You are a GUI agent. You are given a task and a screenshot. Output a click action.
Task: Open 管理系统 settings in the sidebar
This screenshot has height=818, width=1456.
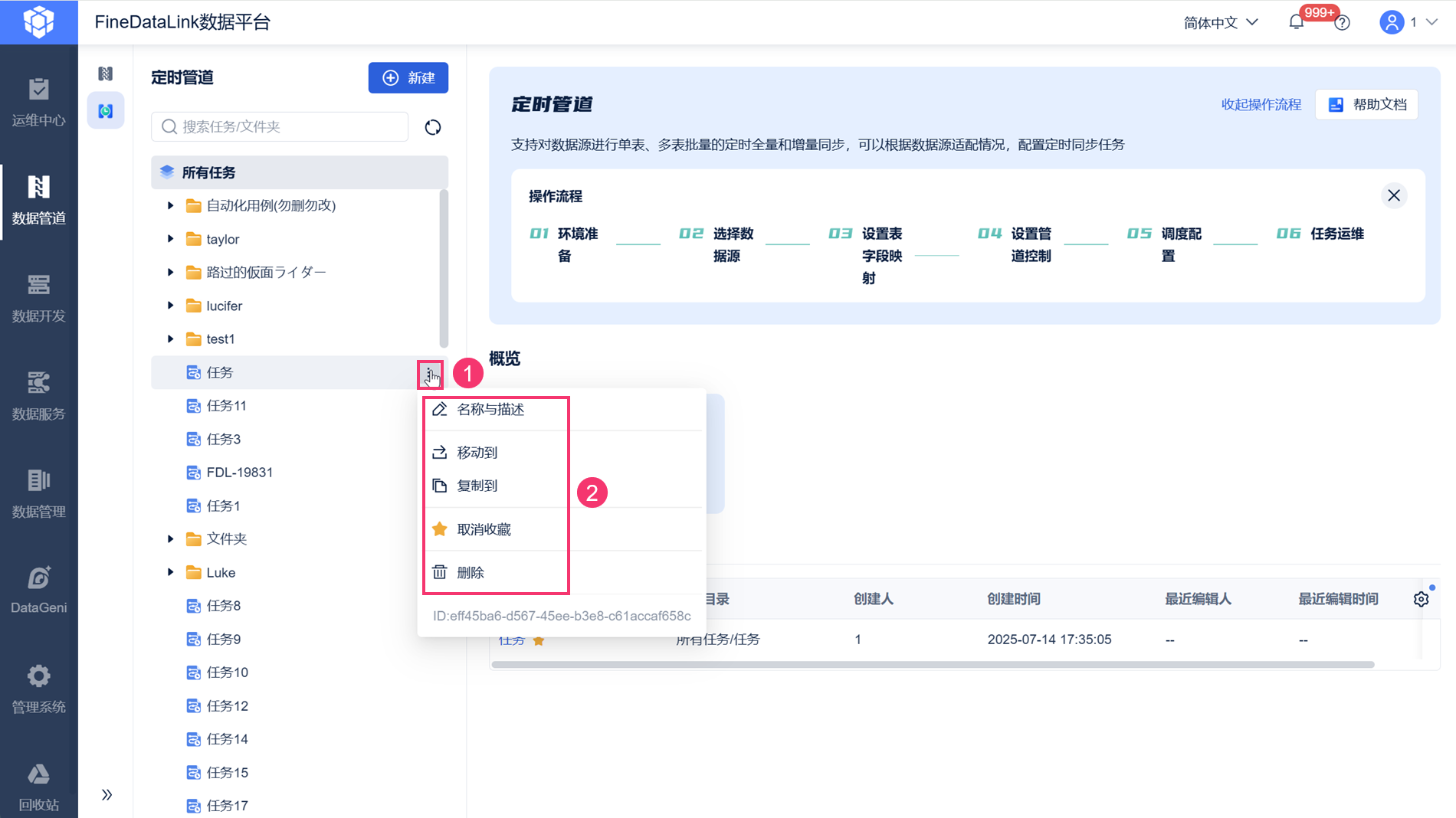tap(39, 689)
